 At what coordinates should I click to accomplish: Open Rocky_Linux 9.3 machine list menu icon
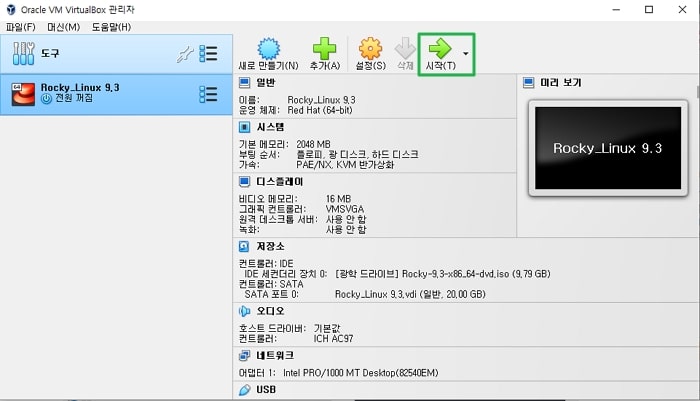click(x=208, y=94)
